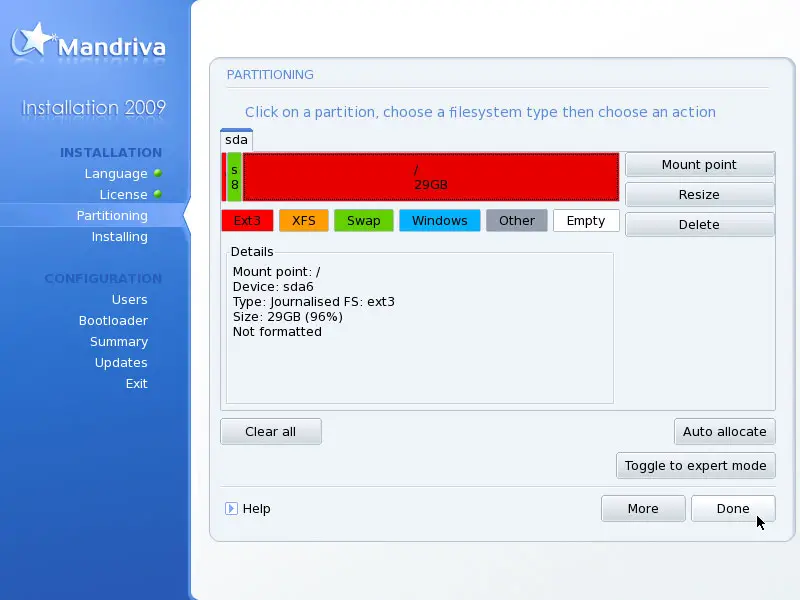Choose the XFS filesystem type
Image resolution: width=800 pixels, height=600 pixels.
pos(304,221)
